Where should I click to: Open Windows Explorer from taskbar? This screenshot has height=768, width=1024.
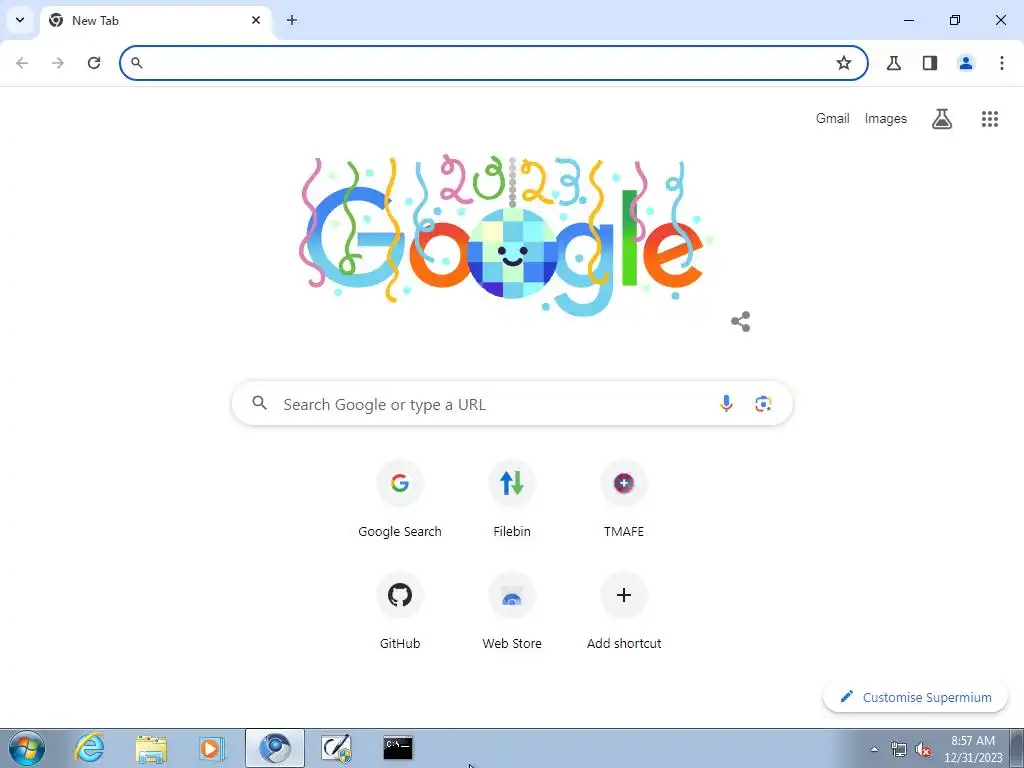pyautogui.click(x=151, y=748)
